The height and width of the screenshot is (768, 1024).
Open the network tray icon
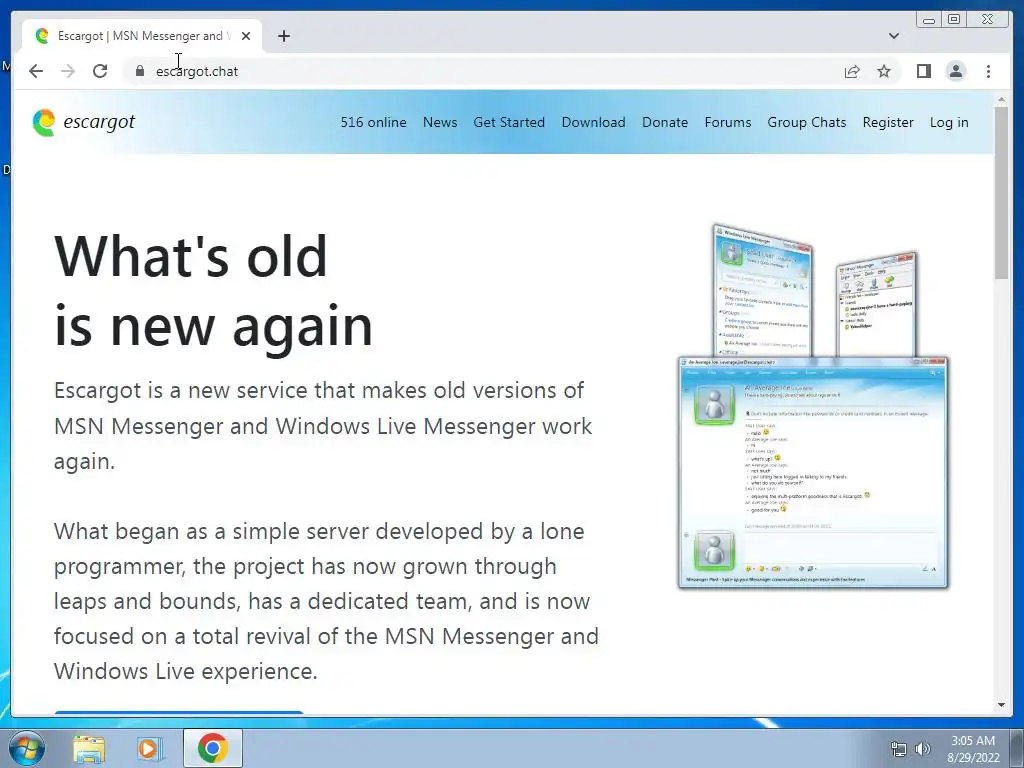(899, 749)
